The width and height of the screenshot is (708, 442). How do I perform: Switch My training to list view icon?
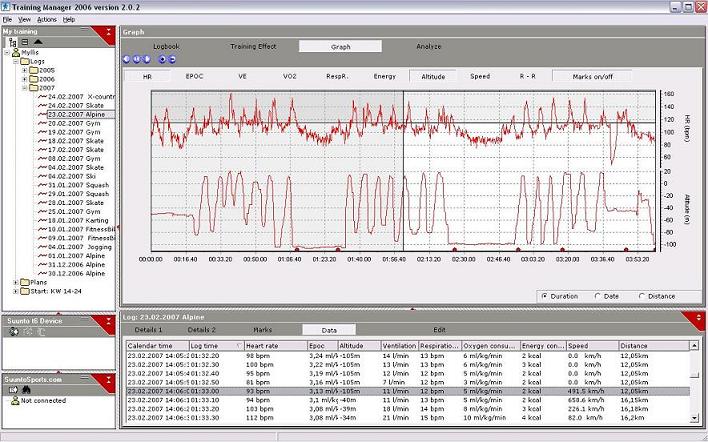pyautogui.click(x=25, y=42)
